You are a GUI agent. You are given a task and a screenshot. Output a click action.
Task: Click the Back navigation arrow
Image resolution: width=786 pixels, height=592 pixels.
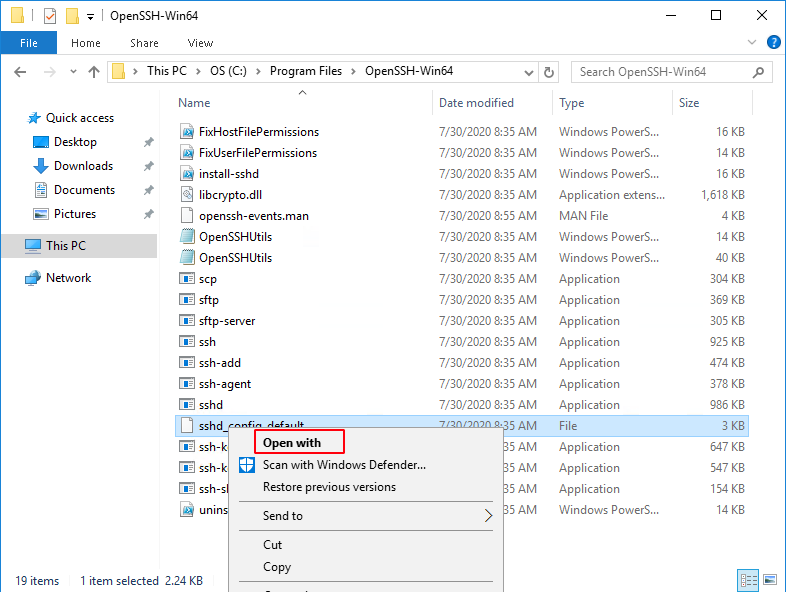tap(21, 72)
